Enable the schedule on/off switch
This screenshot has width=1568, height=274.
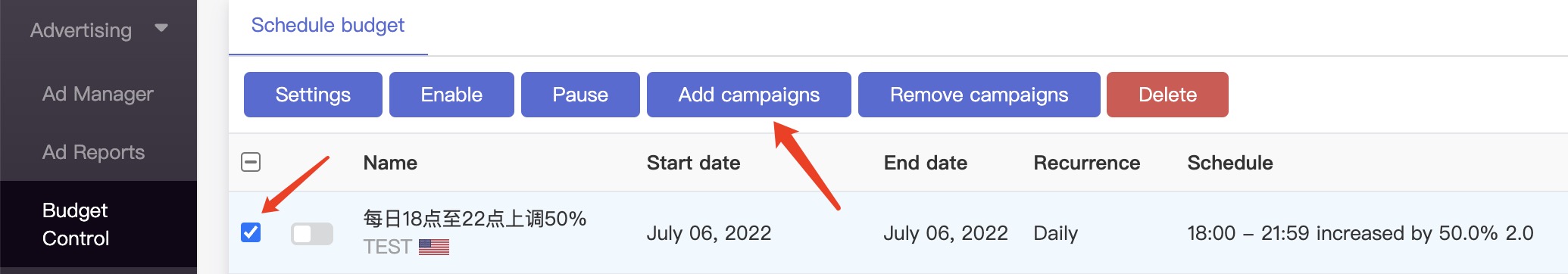(312, 234)
